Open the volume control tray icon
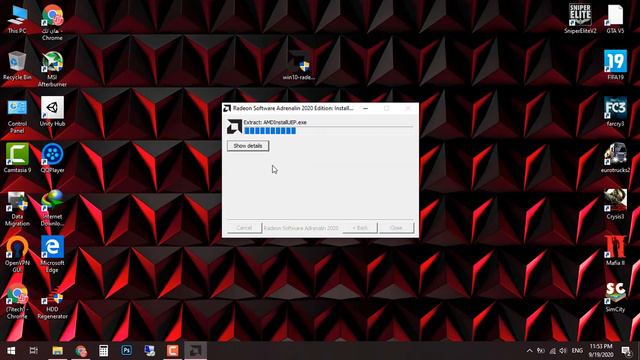Viewport: 640px width, 360px height. point(563,351)
